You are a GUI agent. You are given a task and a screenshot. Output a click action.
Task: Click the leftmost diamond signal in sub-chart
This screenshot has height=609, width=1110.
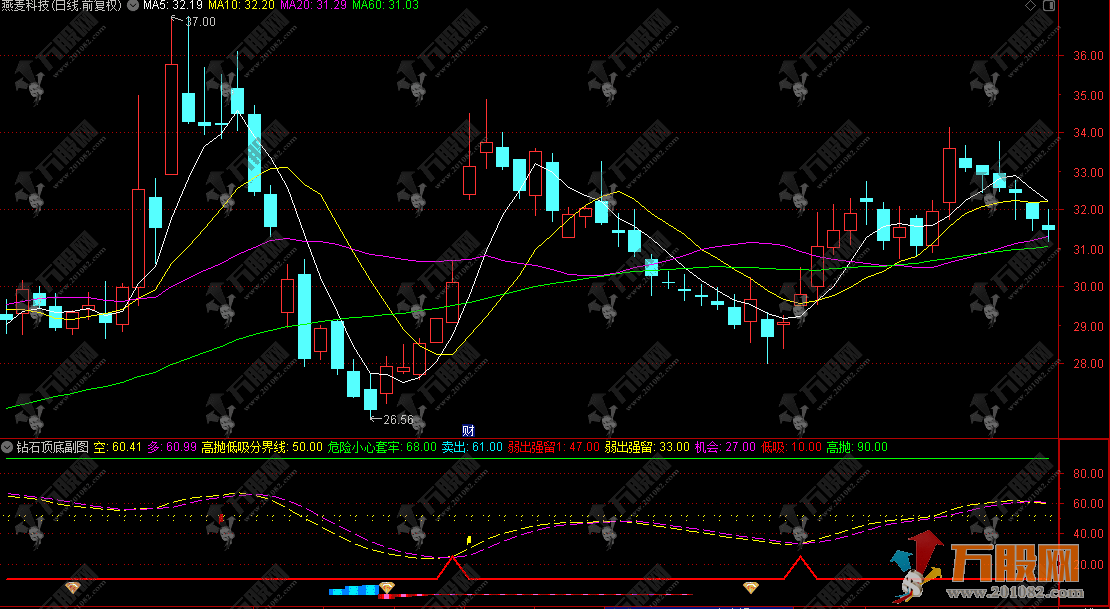(73, 587)
